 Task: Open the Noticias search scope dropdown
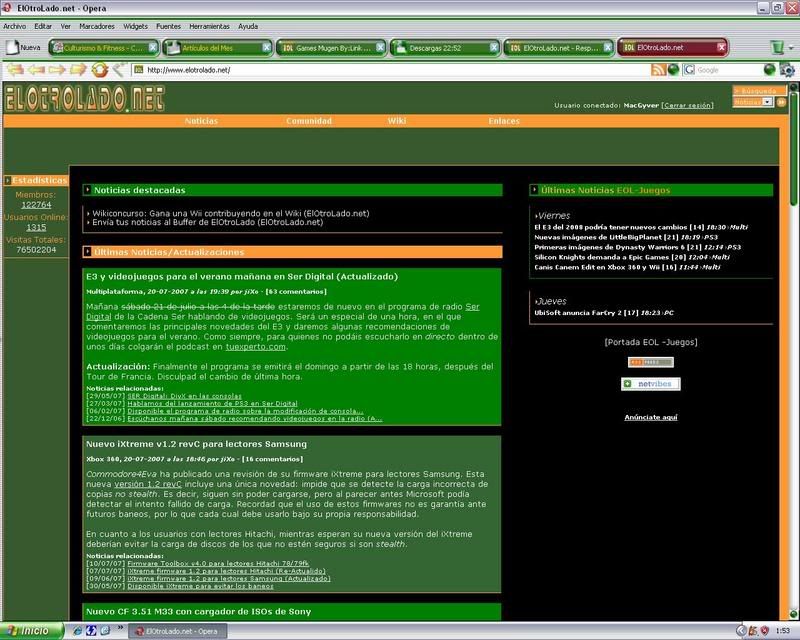click(753, 102)
